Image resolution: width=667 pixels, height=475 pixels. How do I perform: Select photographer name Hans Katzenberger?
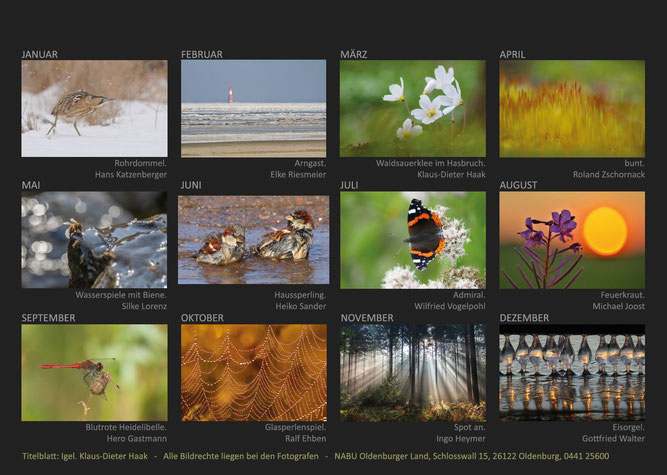[131, 174]
